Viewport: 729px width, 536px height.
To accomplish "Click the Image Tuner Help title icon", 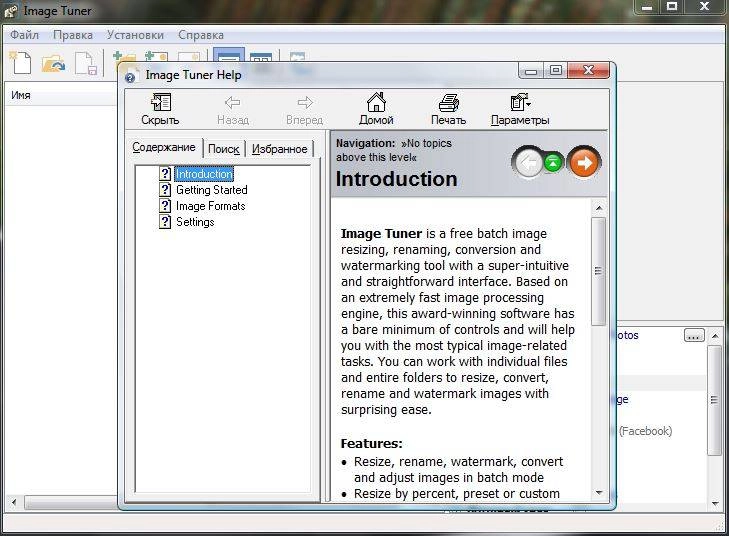I will [131, 77].
